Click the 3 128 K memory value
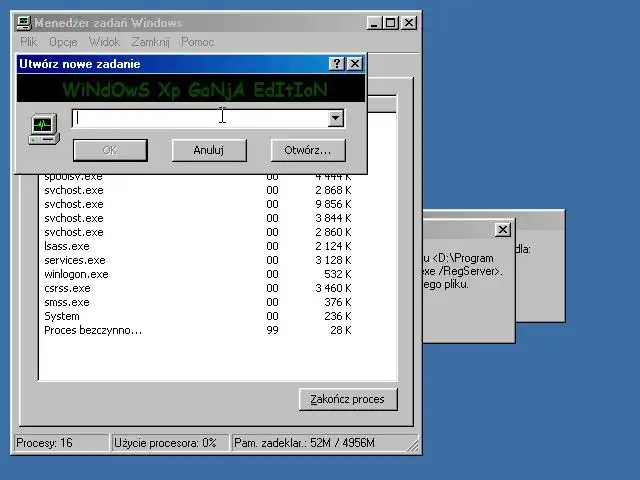Image resolution: width=640 pixels, height=480 pixels. pos(333,260)
